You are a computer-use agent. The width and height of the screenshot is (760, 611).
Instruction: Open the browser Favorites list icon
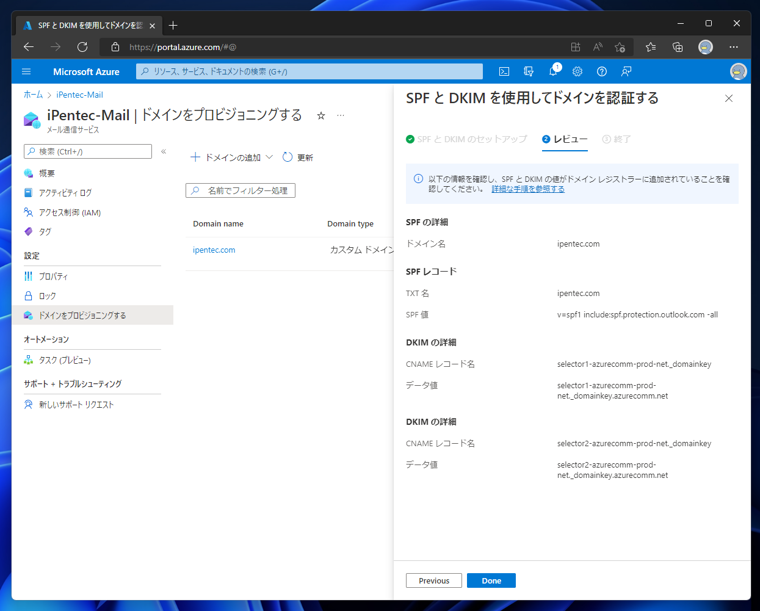pyautogui.click(x=650, y=47)
